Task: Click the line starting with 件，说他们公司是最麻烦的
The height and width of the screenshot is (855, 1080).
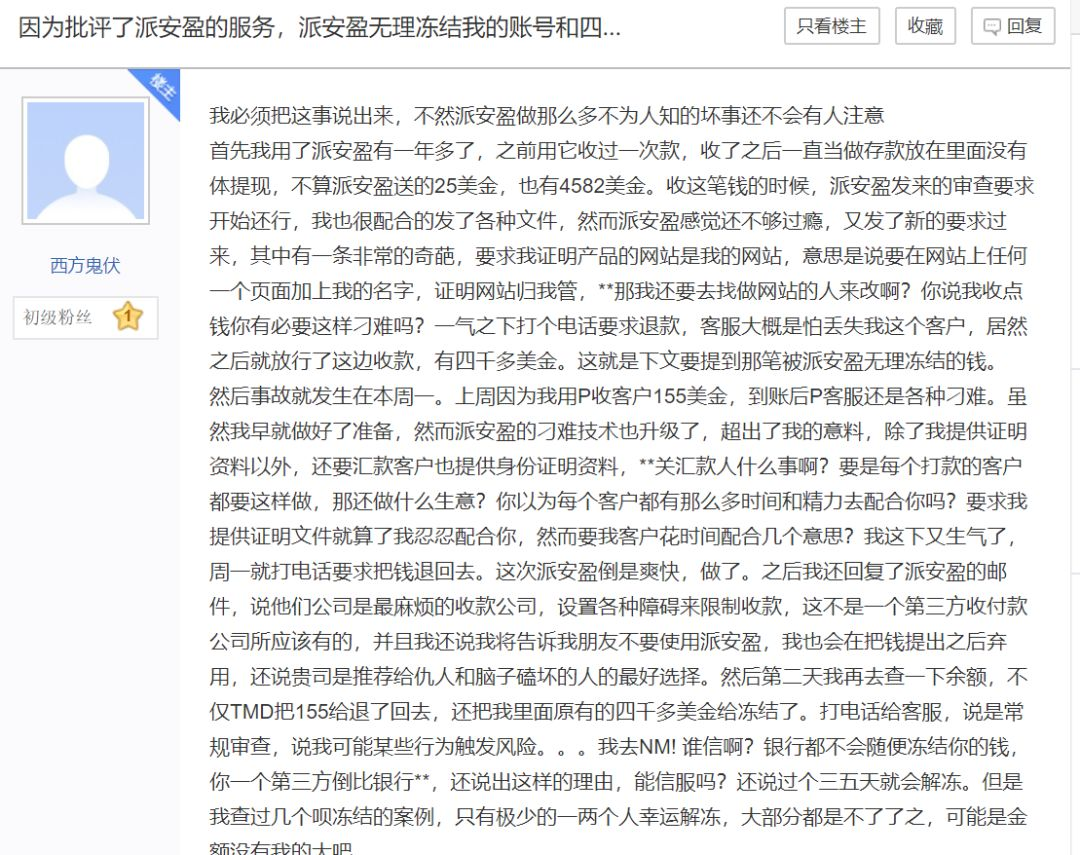Action: click(x=618, y=607)
